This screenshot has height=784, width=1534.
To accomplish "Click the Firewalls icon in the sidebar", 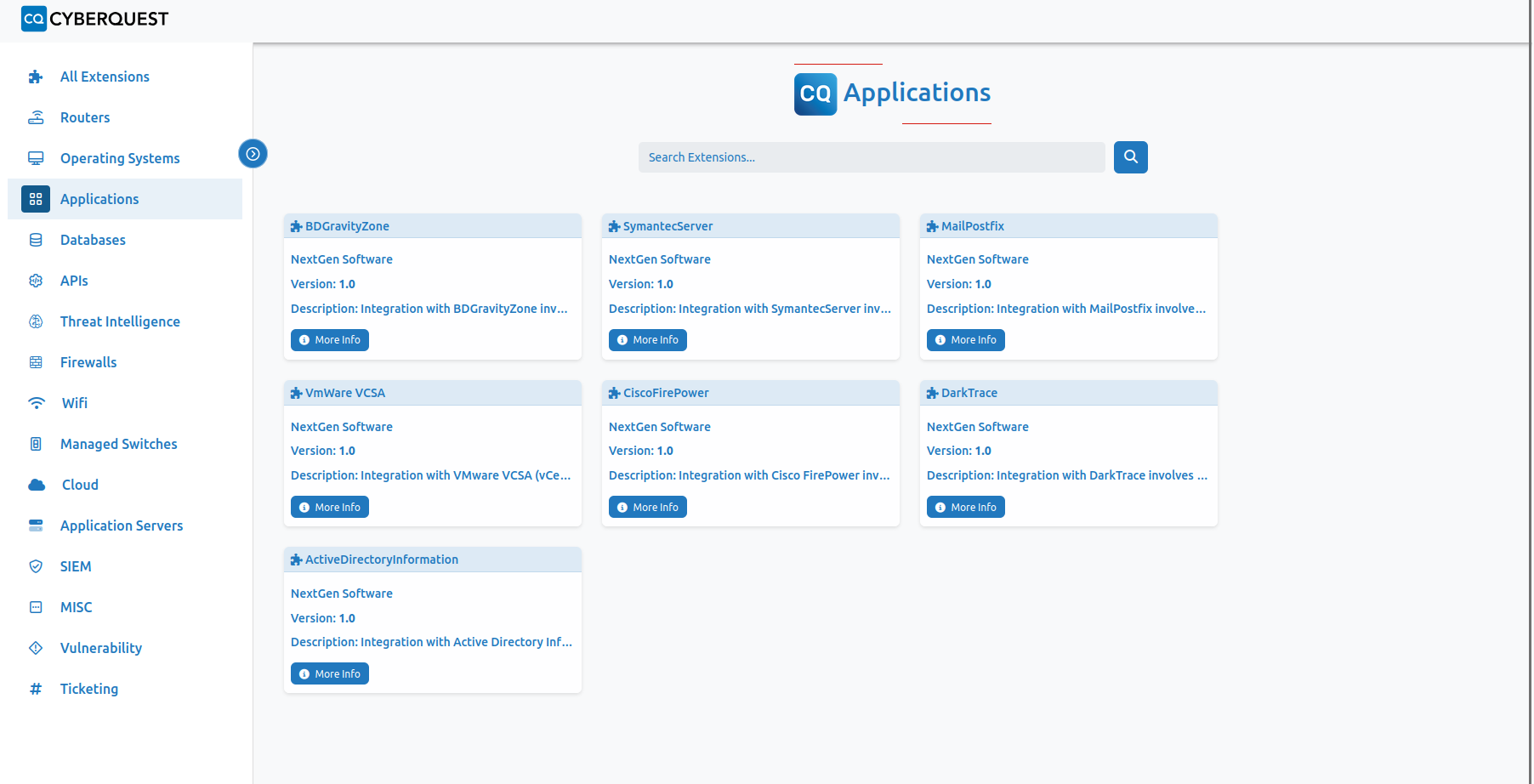I will pyautogui.click(x=36, y=362).
